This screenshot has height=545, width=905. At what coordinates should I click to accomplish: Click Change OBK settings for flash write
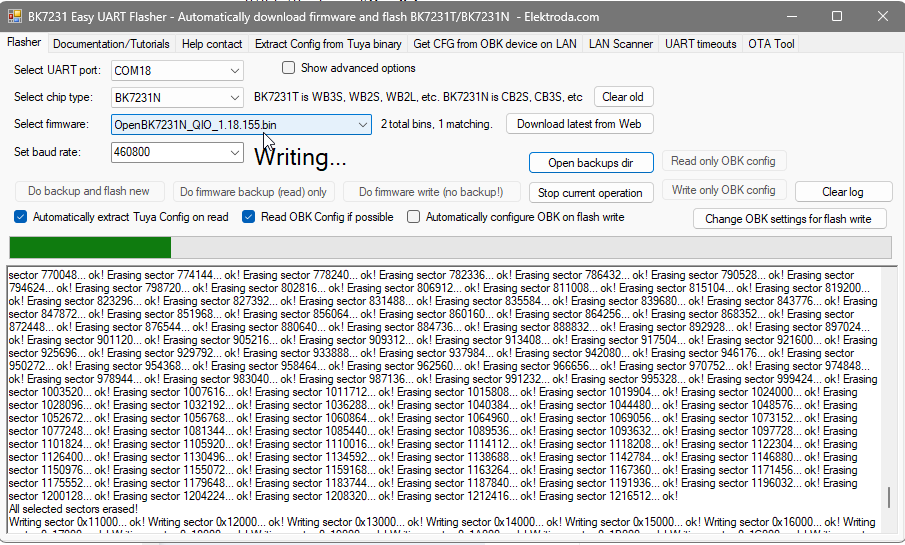tap(789, 219)
